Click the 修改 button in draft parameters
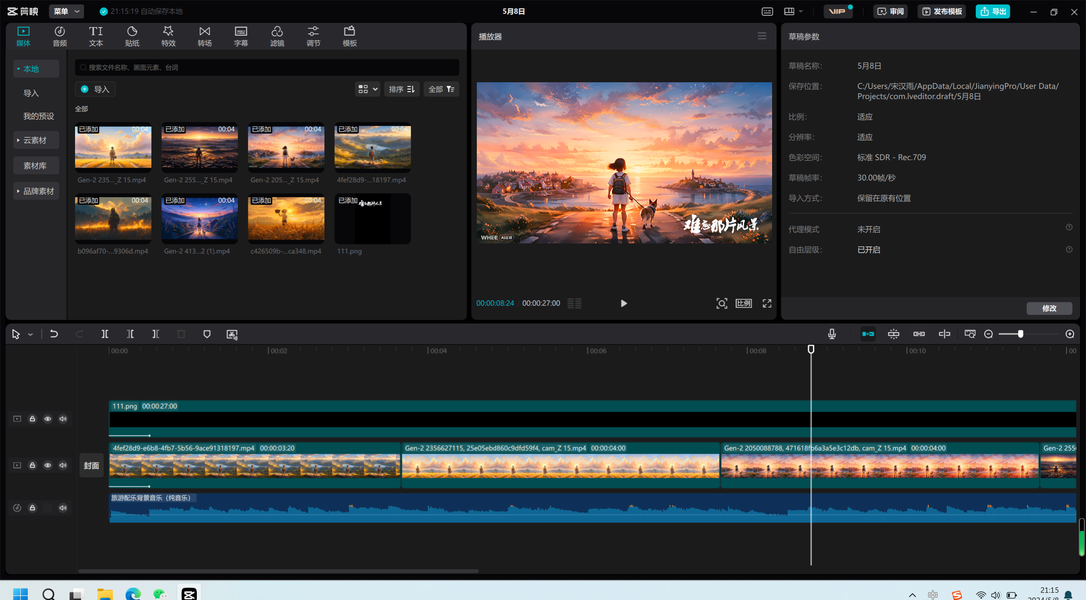1086x600 pixels. pos(1048,308)
